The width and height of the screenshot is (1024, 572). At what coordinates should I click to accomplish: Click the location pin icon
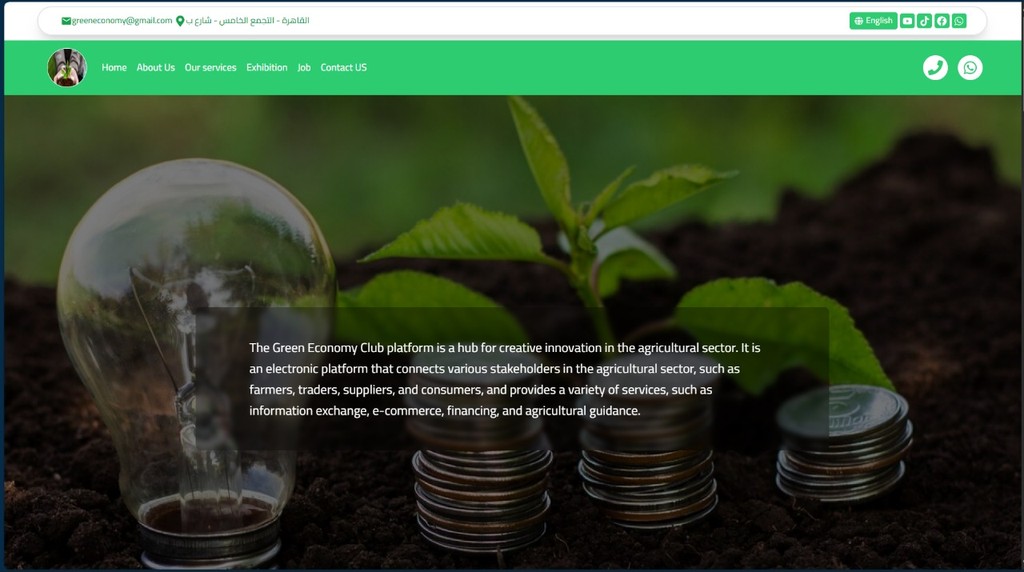tap(180, 21)
